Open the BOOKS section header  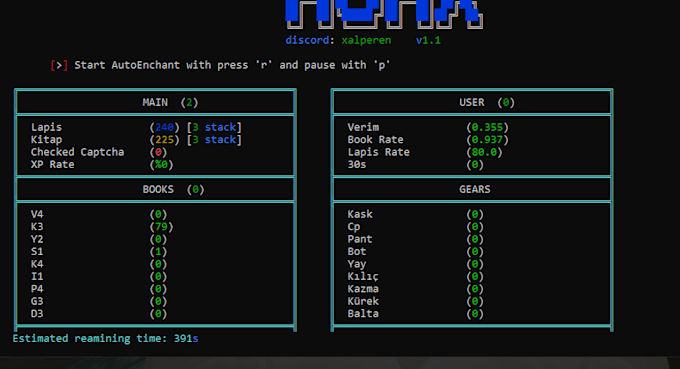pyautogui.click(x=173, y=189)
